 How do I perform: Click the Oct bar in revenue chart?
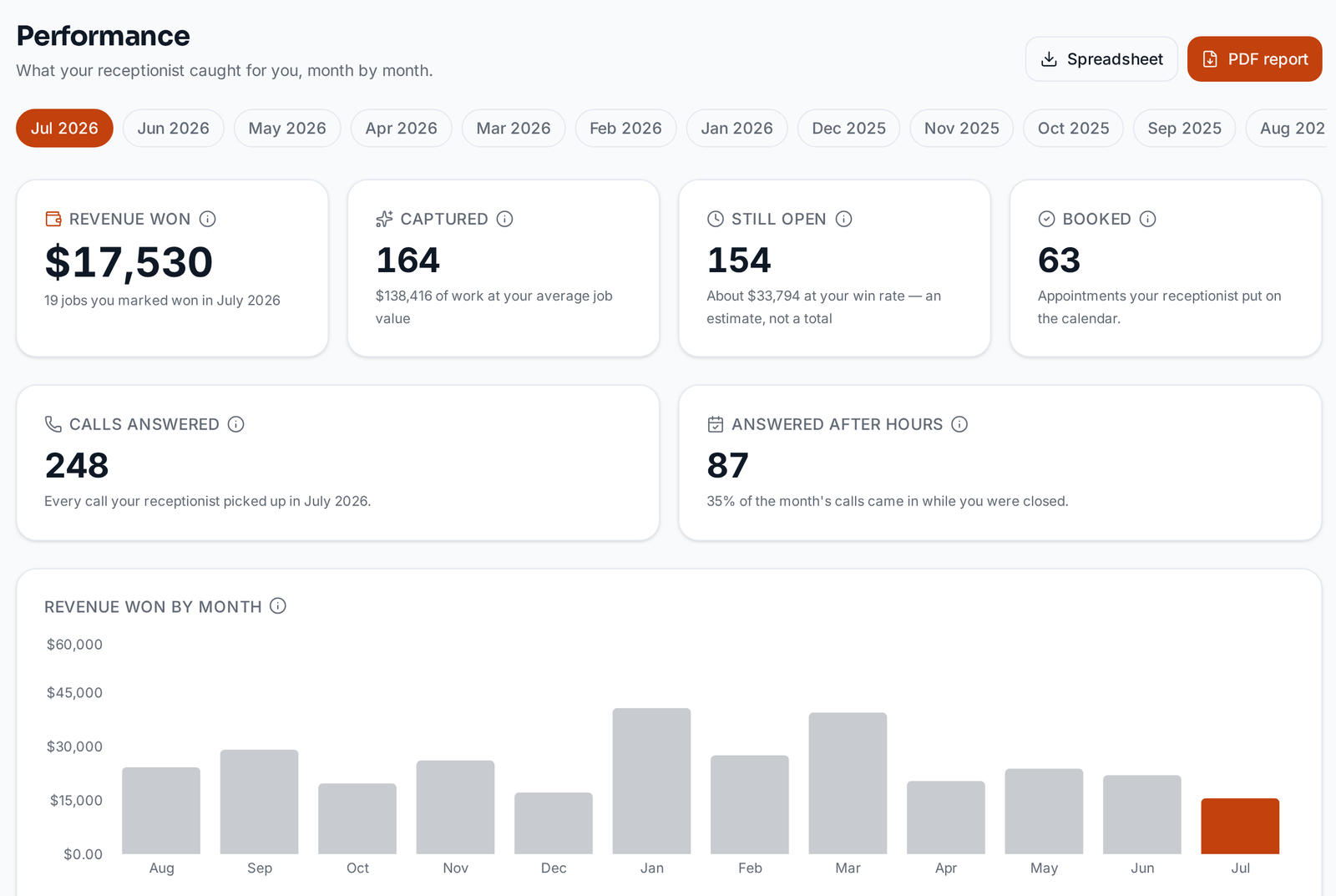click(x=357, y=818)
